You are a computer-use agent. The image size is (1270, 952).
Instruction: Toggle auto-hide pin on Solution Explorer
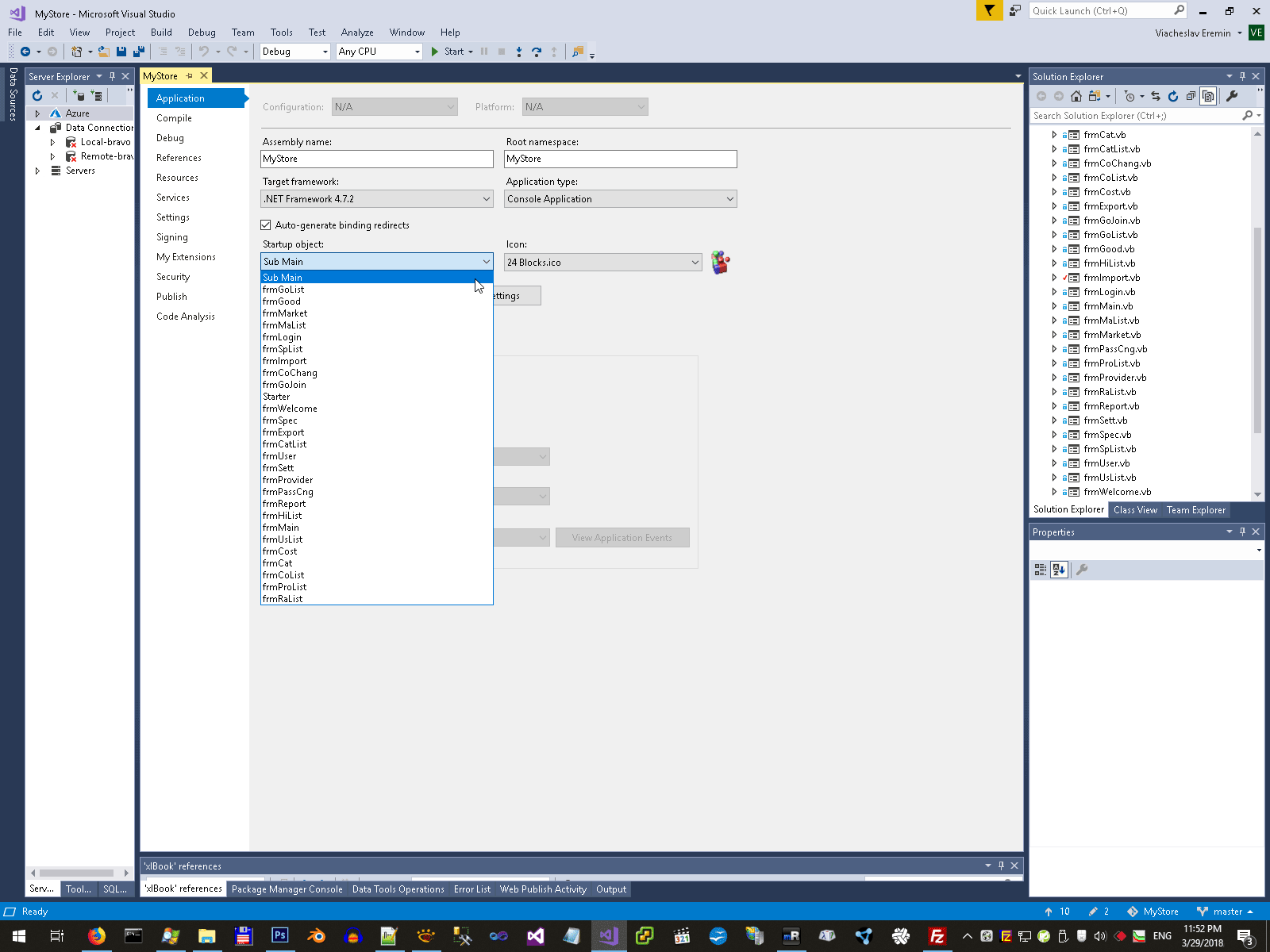(x=1242, y=76)
